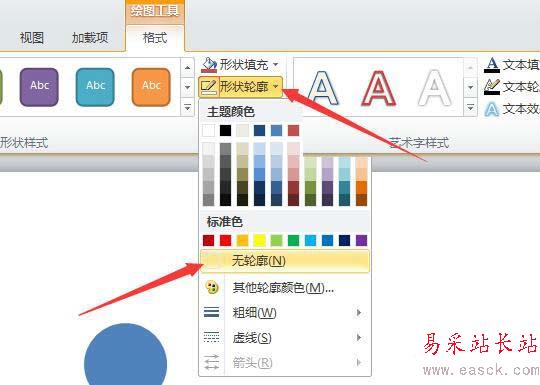This screenshot has width=540, height=385.
Task: Choose standard bright red swatch
Action: click(226, 240)
